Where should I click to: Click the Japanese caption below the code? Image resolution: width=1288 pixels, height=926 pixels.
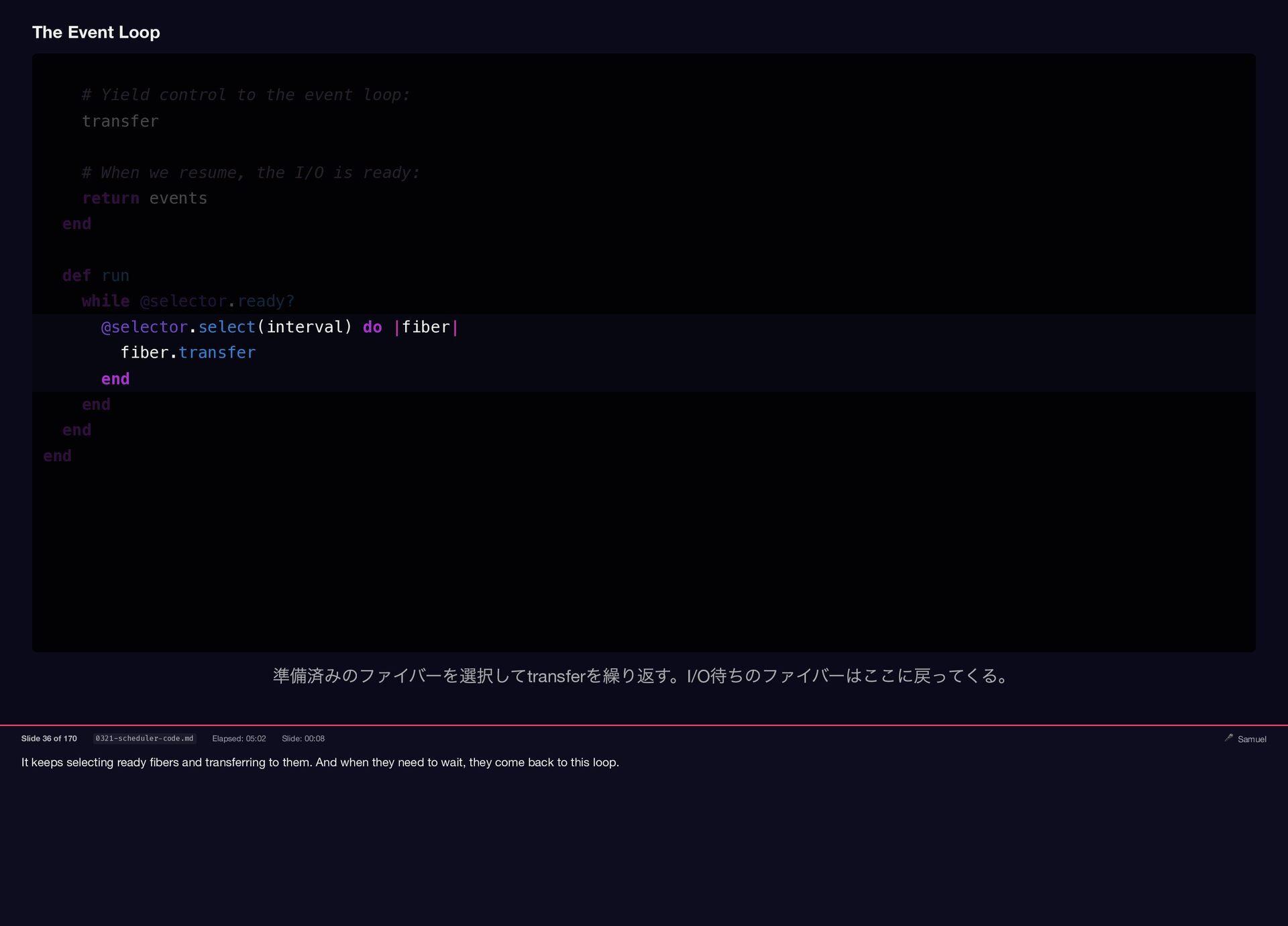(x=642, y=675)
